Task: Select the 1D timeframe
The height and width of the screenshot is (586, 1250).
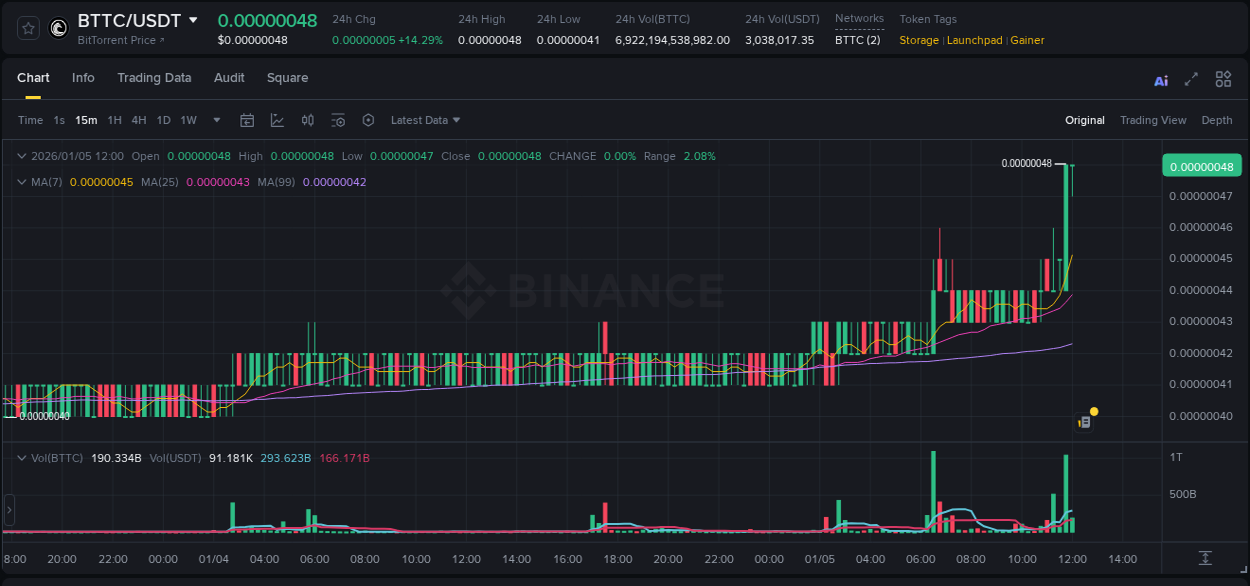Action: [x=163, y=119]
